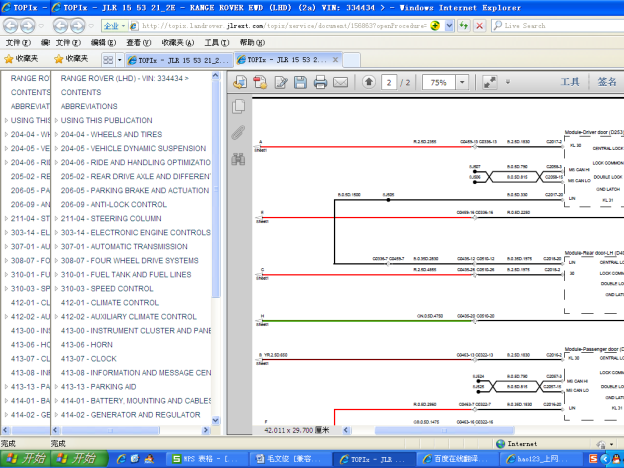Image resolution: width=624 pixels, height=468 pixels.
Task: Go to previous page with the up arrow
Action: 369,82
